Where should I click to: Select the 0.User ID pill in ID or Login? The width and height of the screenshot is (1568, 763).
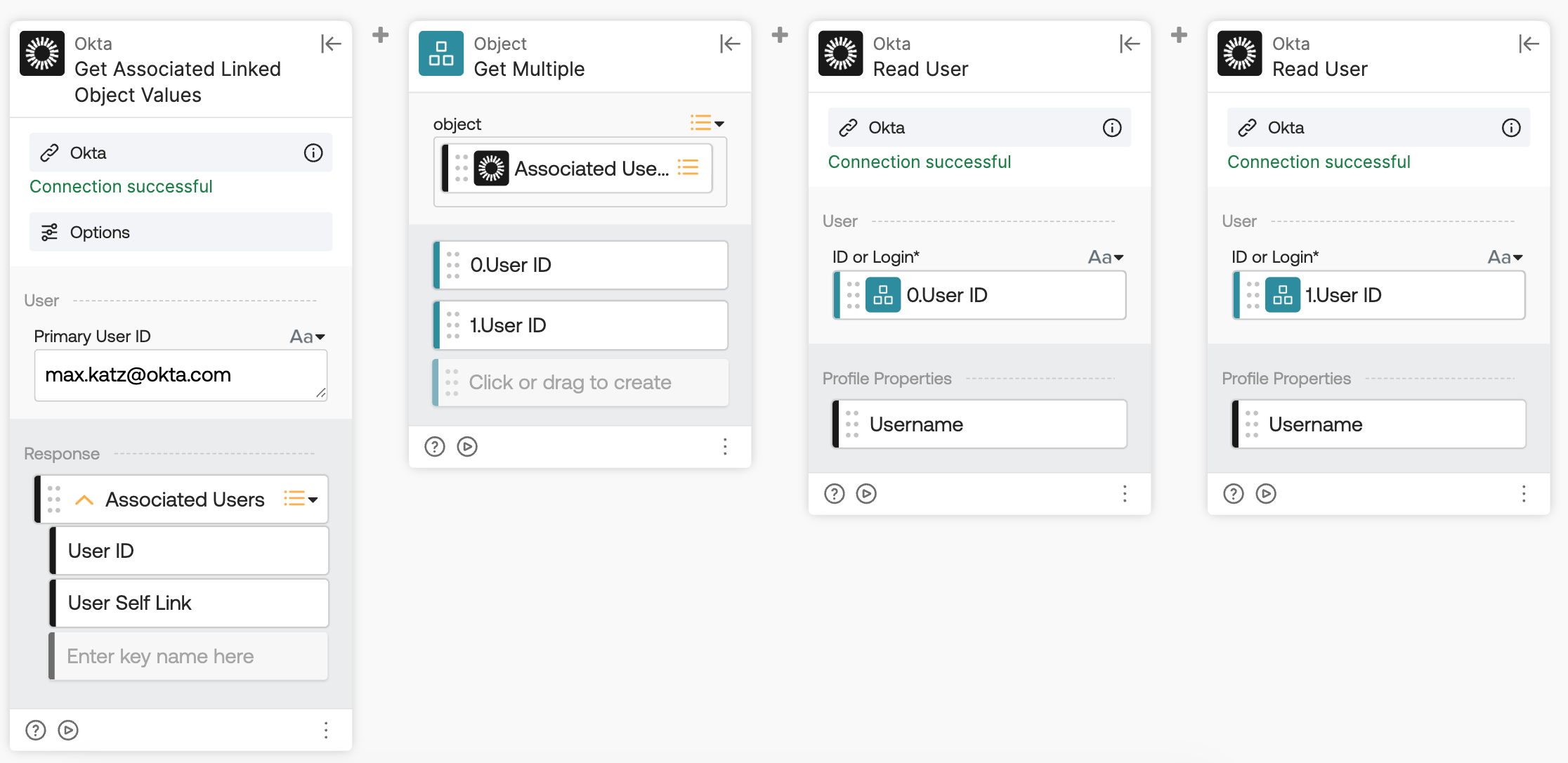[979, 295]
